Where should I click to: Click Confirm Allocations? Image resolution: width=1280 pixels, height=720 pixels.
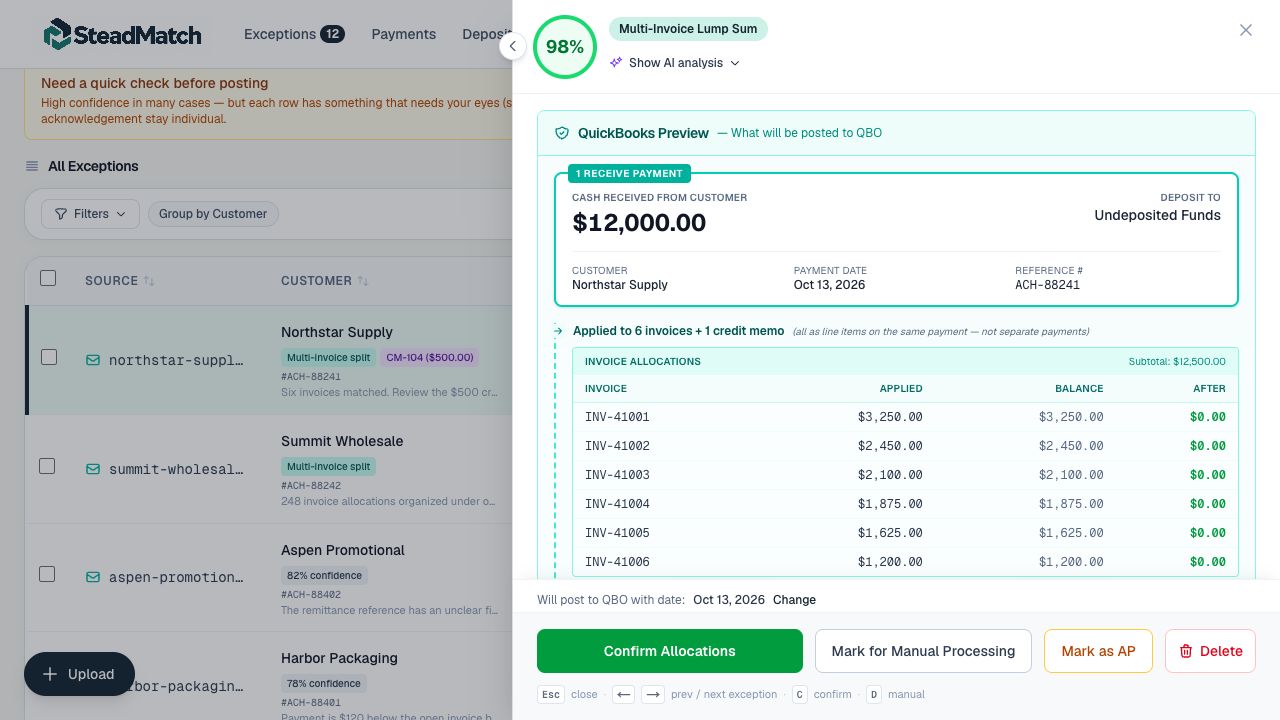point(670,651)
